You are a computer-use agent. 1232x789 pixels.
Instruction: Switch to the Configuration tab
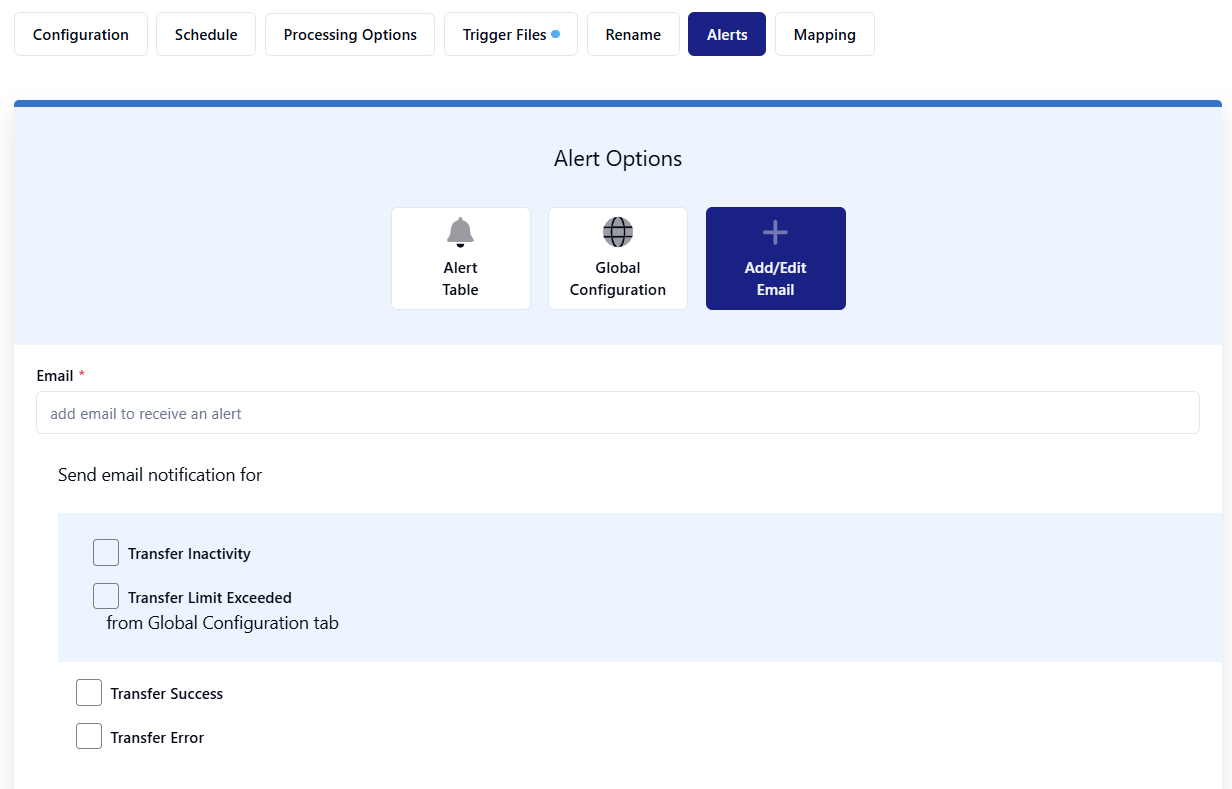[81, 35]
